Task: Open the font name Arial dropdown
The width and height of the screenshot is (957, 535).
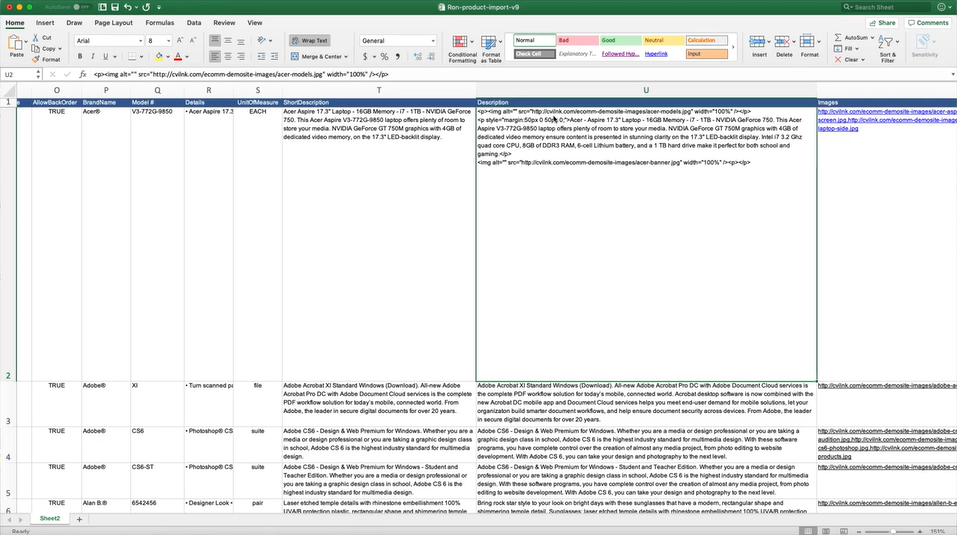Action: coord(140,41)
